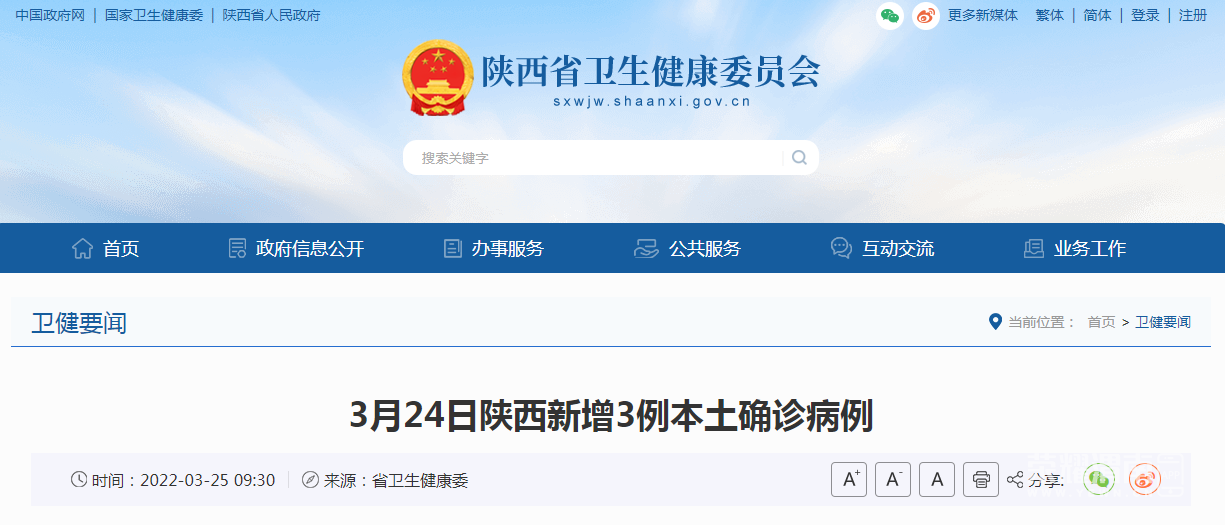
Task: Select 公共服务 in the navigation bar
Action: [688, 249]
